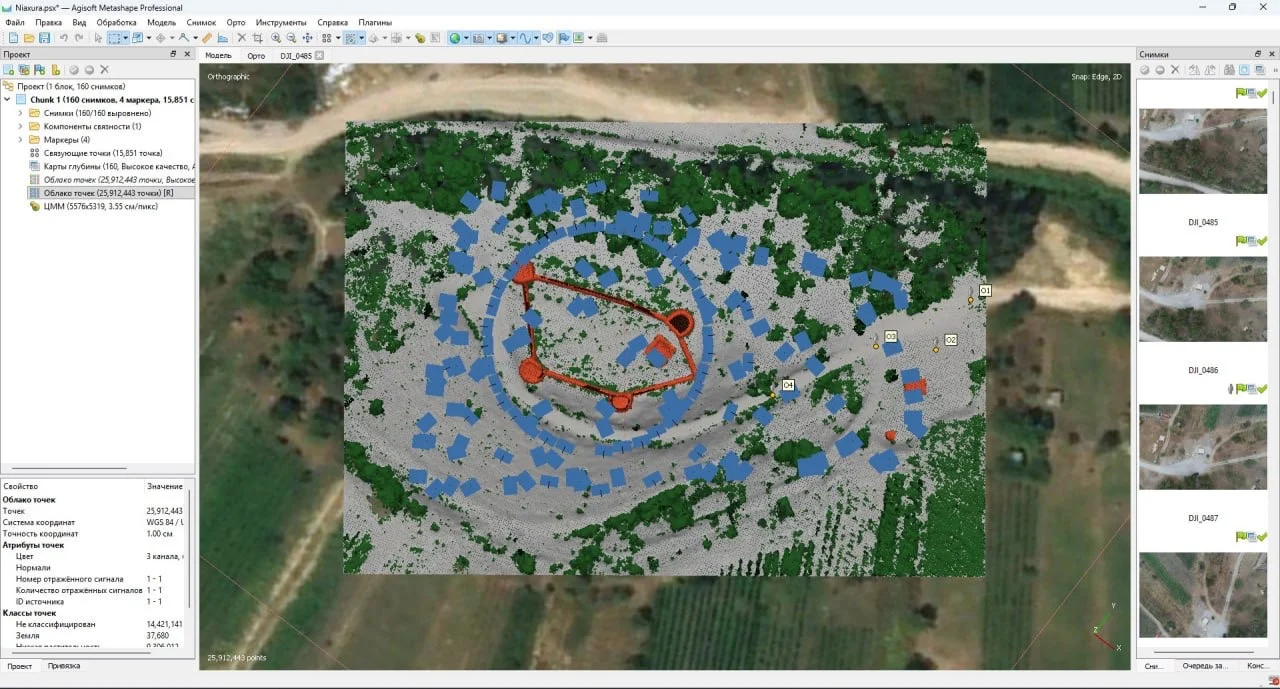
Task: Click the Undo arrow in toolbar
Action: [64, 38]
